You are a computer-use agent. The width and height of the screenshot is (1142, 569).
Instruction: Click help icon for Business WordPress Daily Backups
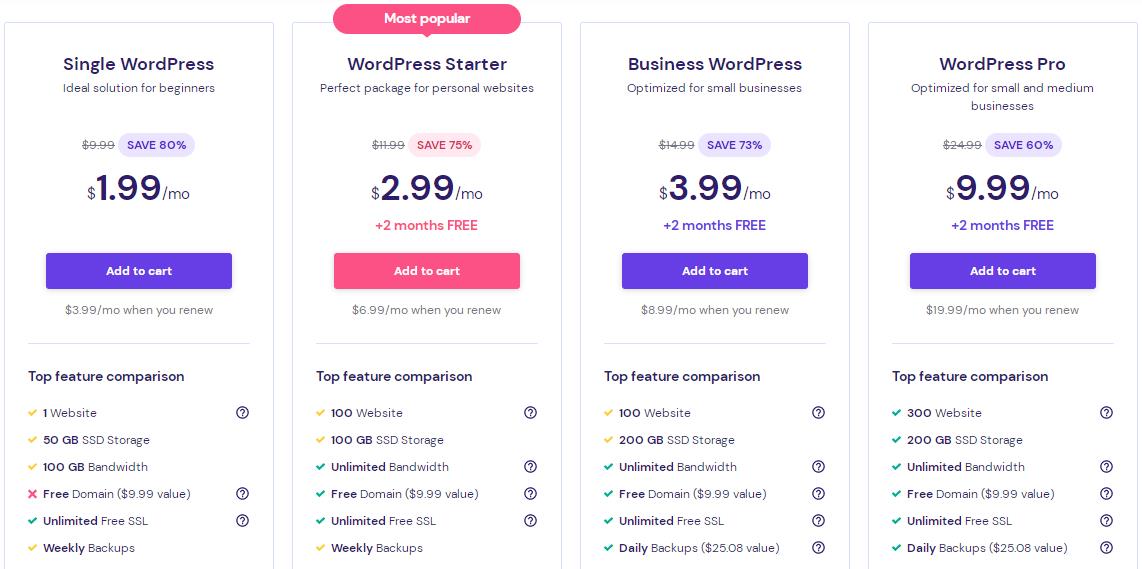click(818, 548)
